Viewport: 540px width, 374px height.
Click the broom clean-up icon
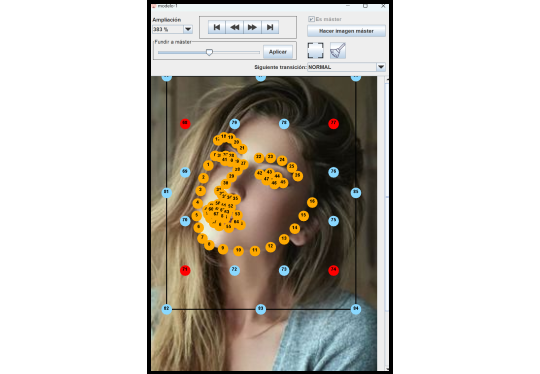338,50
